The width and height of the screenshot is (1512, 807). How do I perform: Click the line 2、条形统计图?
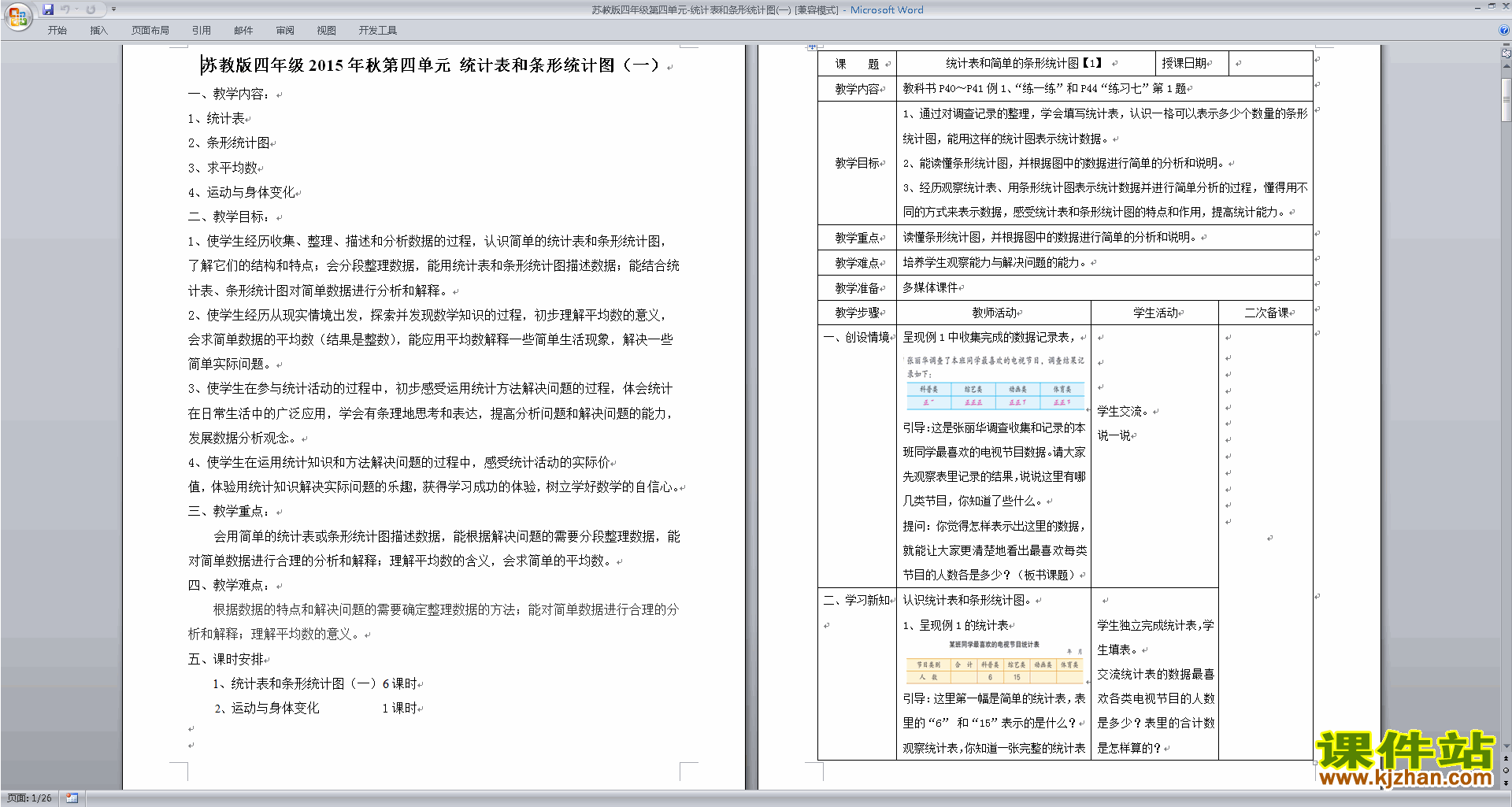pos(228,143)
